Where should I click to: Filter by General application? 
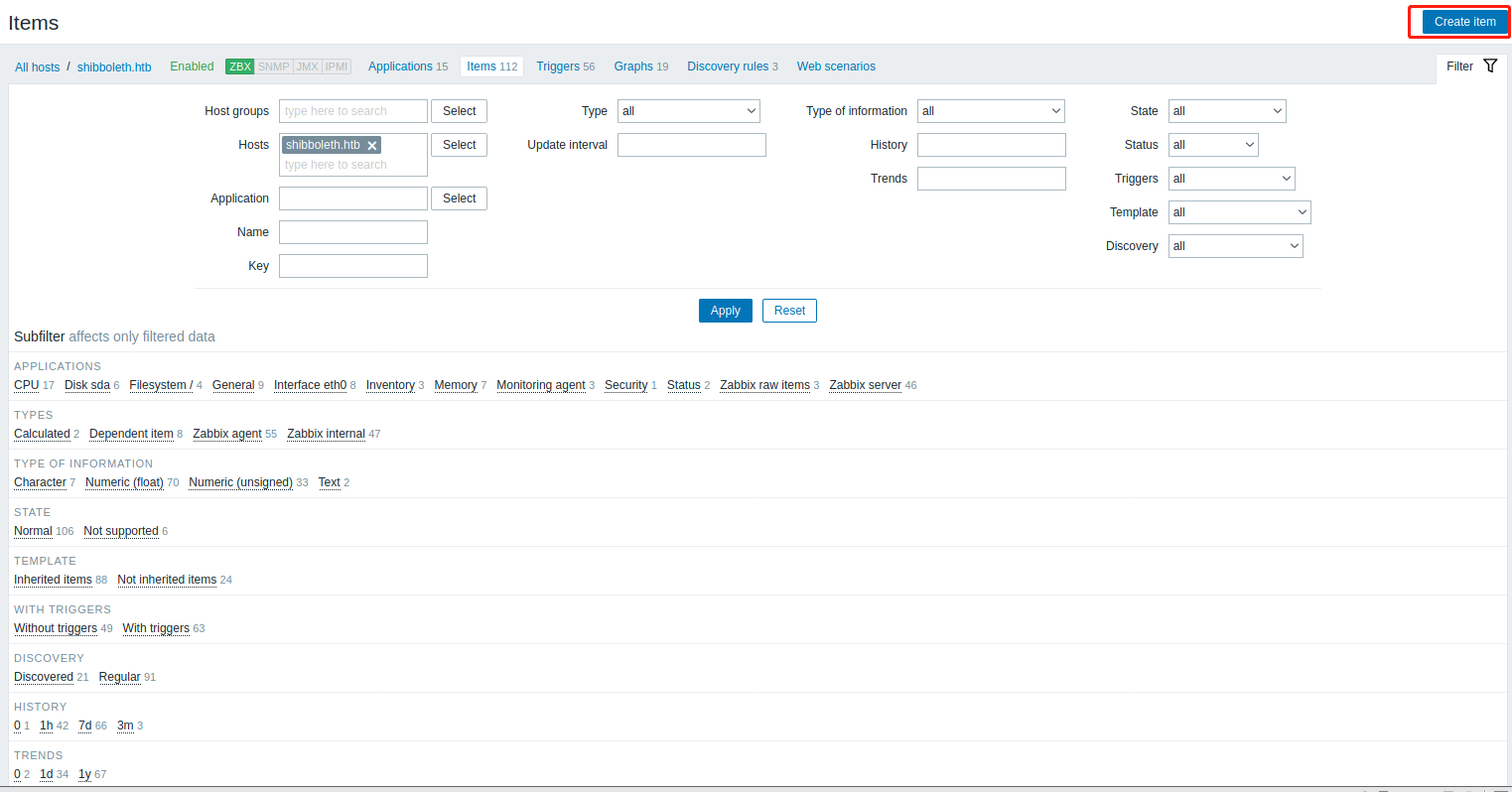(x=233, y=385)
